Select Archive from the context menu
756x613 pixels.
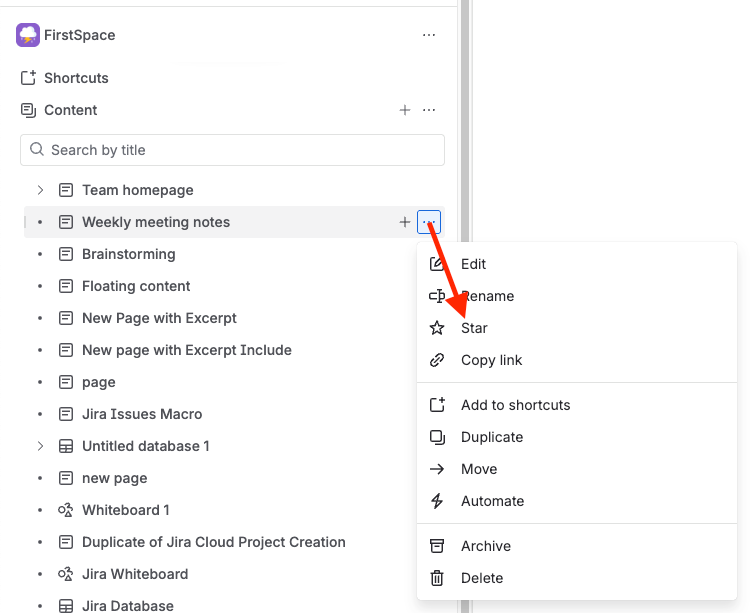[x=577, y=546]
